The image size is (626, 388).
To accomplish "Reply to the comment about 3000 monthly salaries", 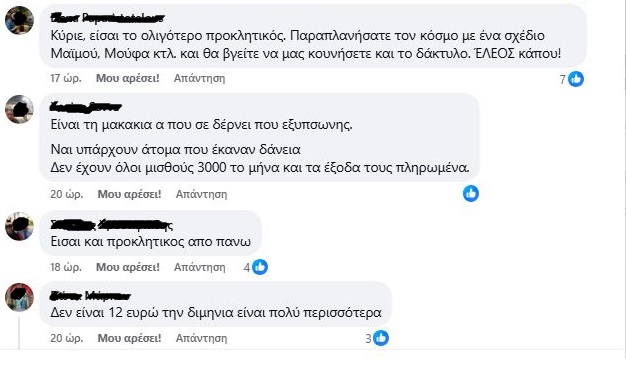I will tap(201, 194).
